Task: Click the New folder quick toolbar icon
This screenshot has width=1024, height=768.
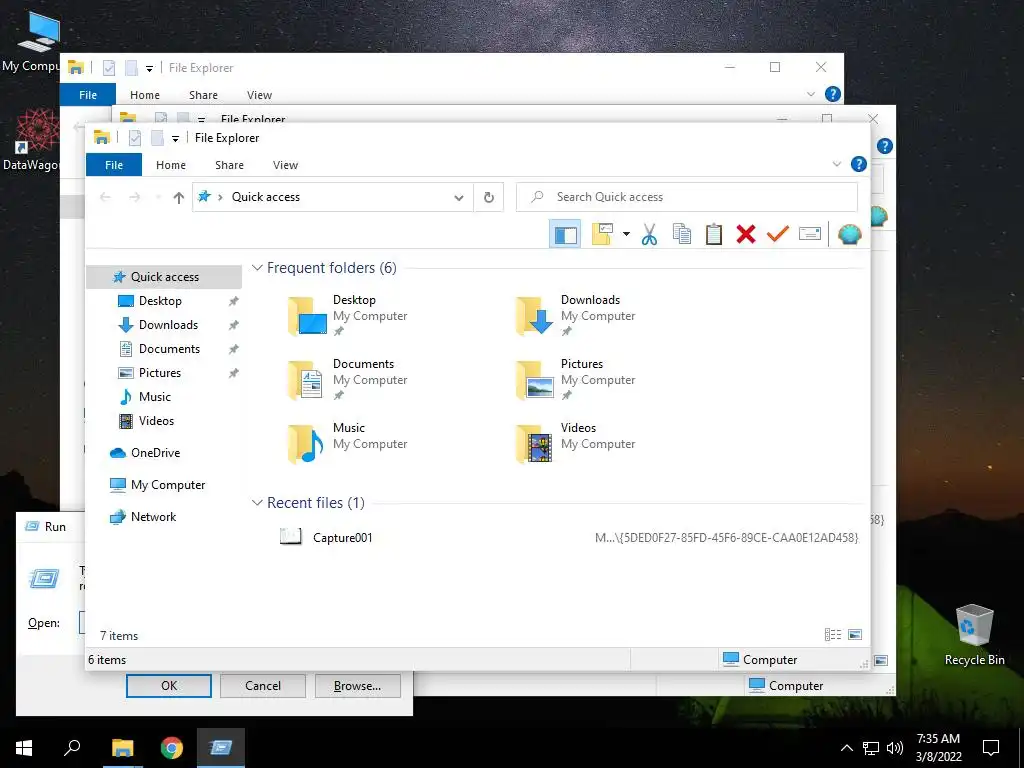Action: (157, 138)
